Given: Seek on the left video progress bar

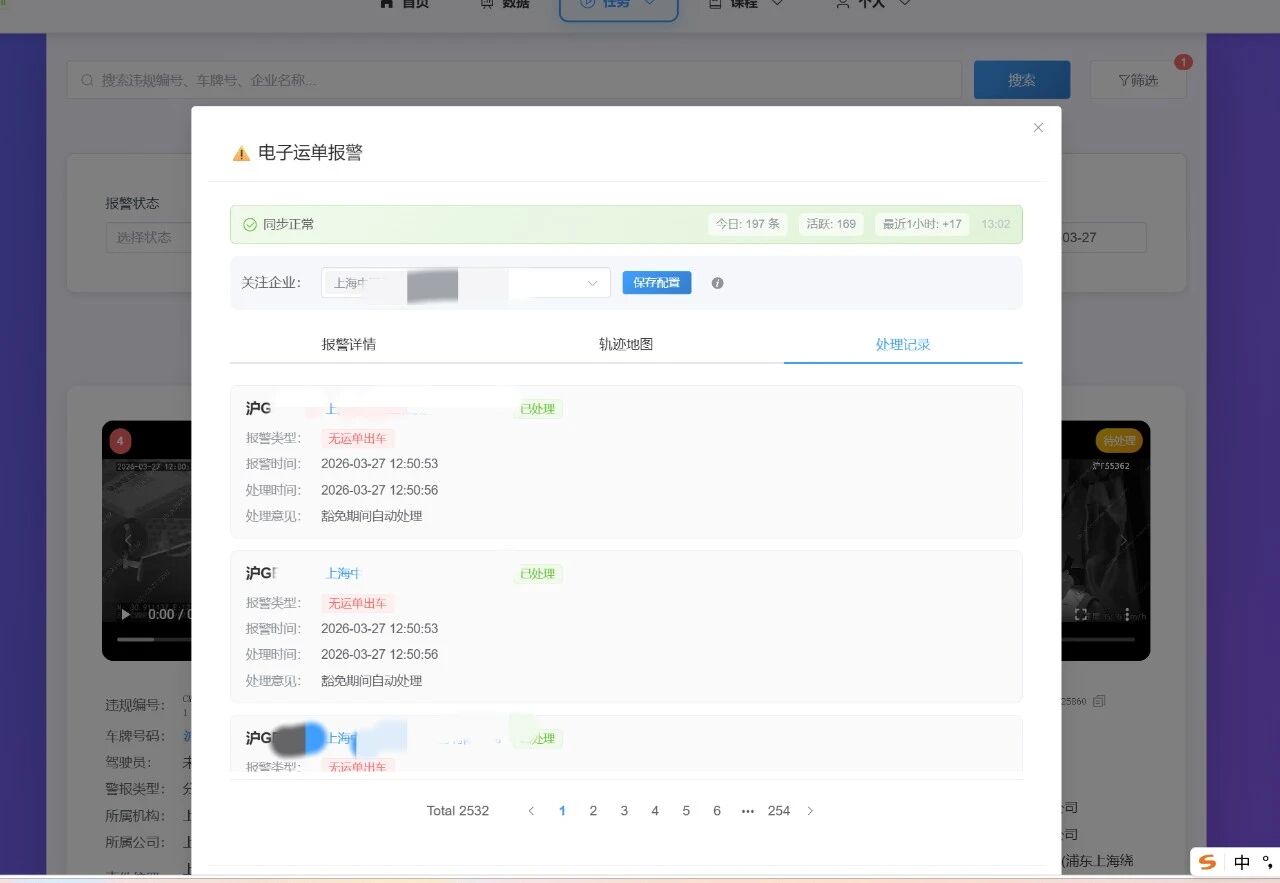Looking at the screenshot, I should pyautogui.click(x=154, y=639).
